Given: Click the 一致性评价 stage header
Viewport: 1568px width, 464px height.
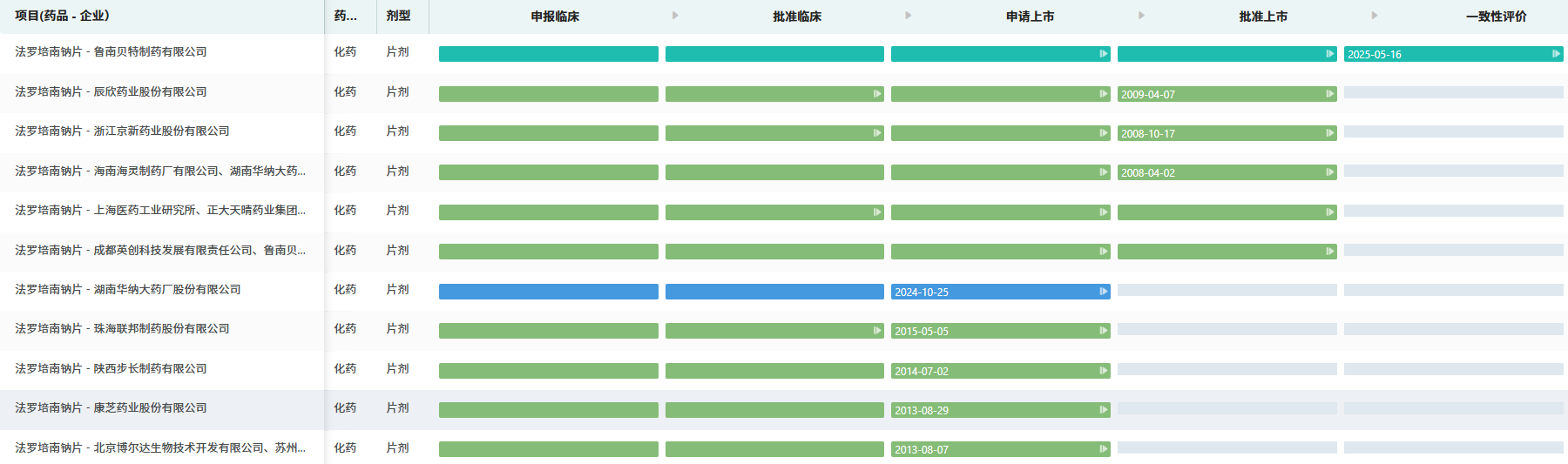Looking at the screenshot, I should click(x=1496, y=17).
